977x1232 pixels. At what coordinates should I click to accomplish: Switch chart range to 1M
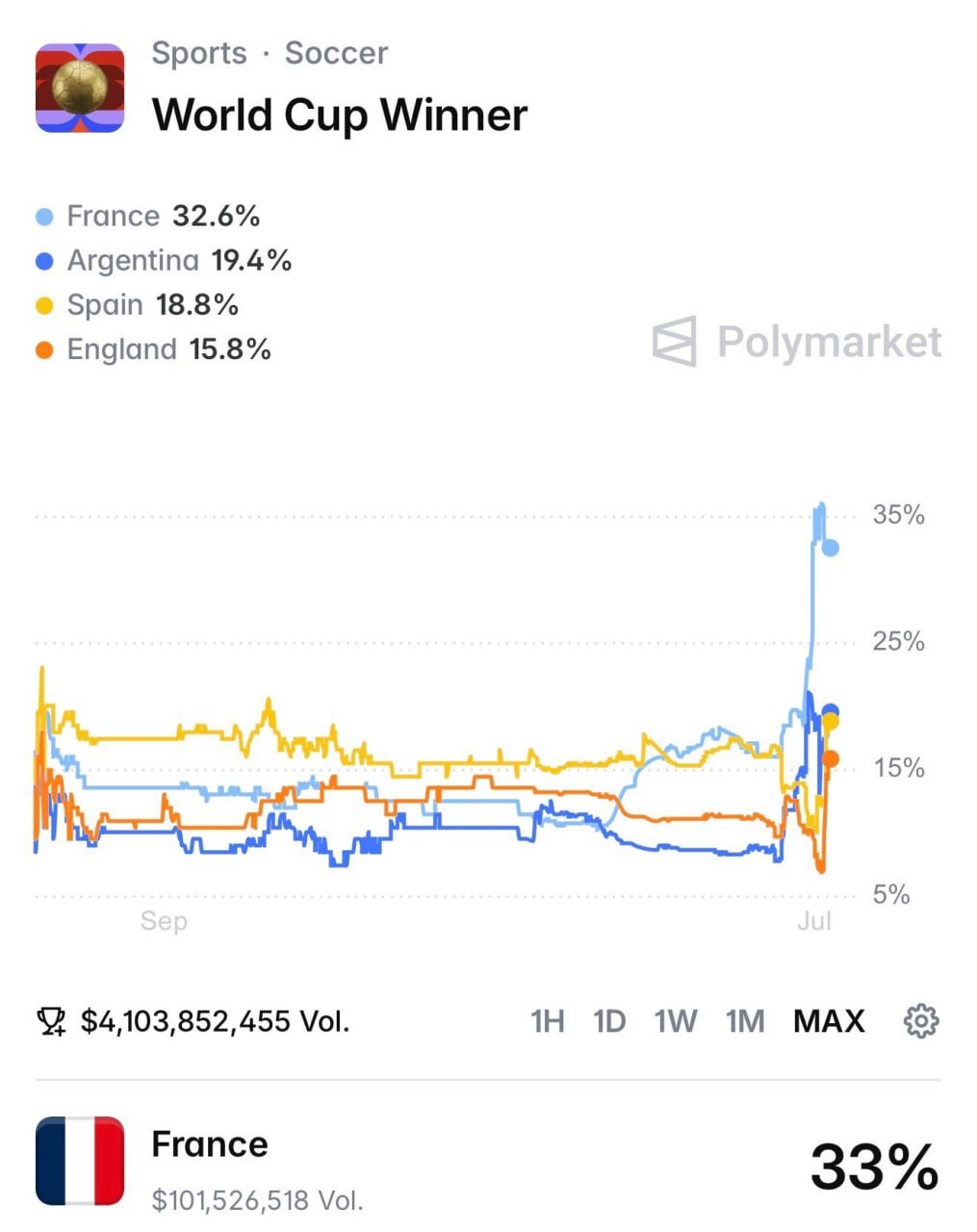pyautogui.click(x=745, y=1021)
